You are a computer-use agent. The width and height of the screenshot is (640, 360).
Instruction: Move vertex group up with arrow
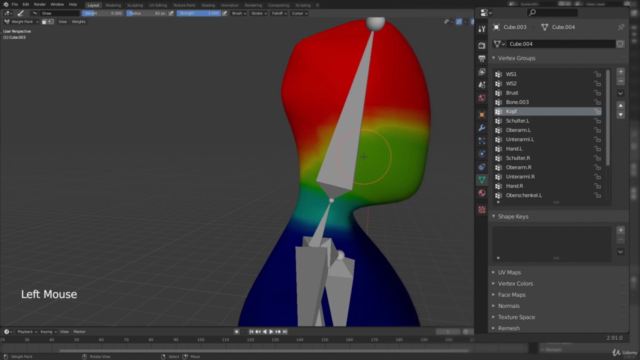click(620, 105)
